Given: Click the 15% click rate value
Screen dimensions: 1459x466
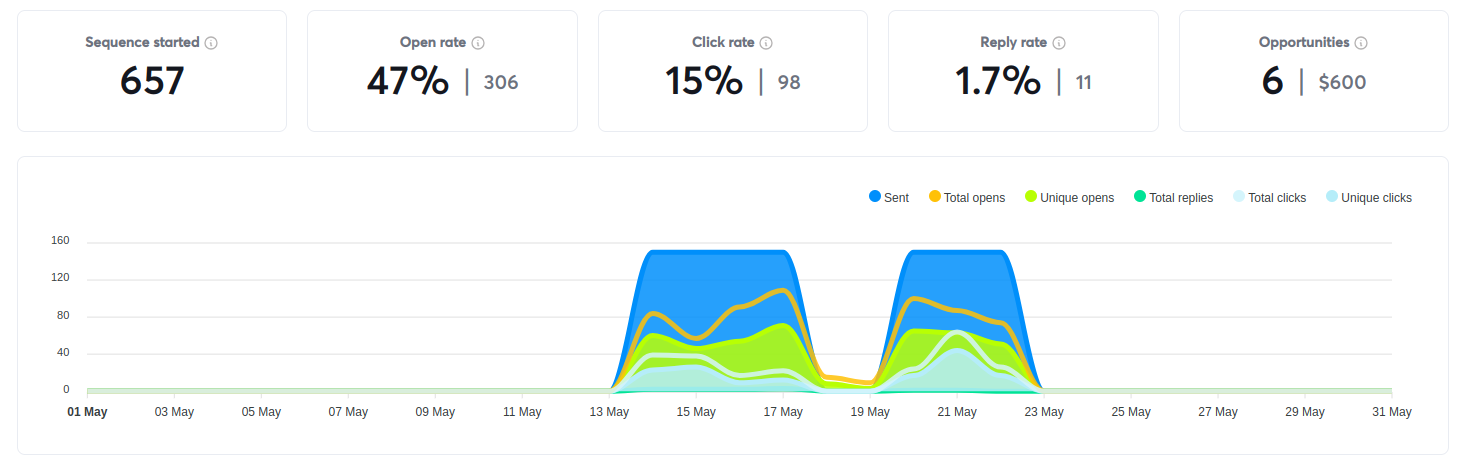Looking at the screenshot, I should pos(704,82).
